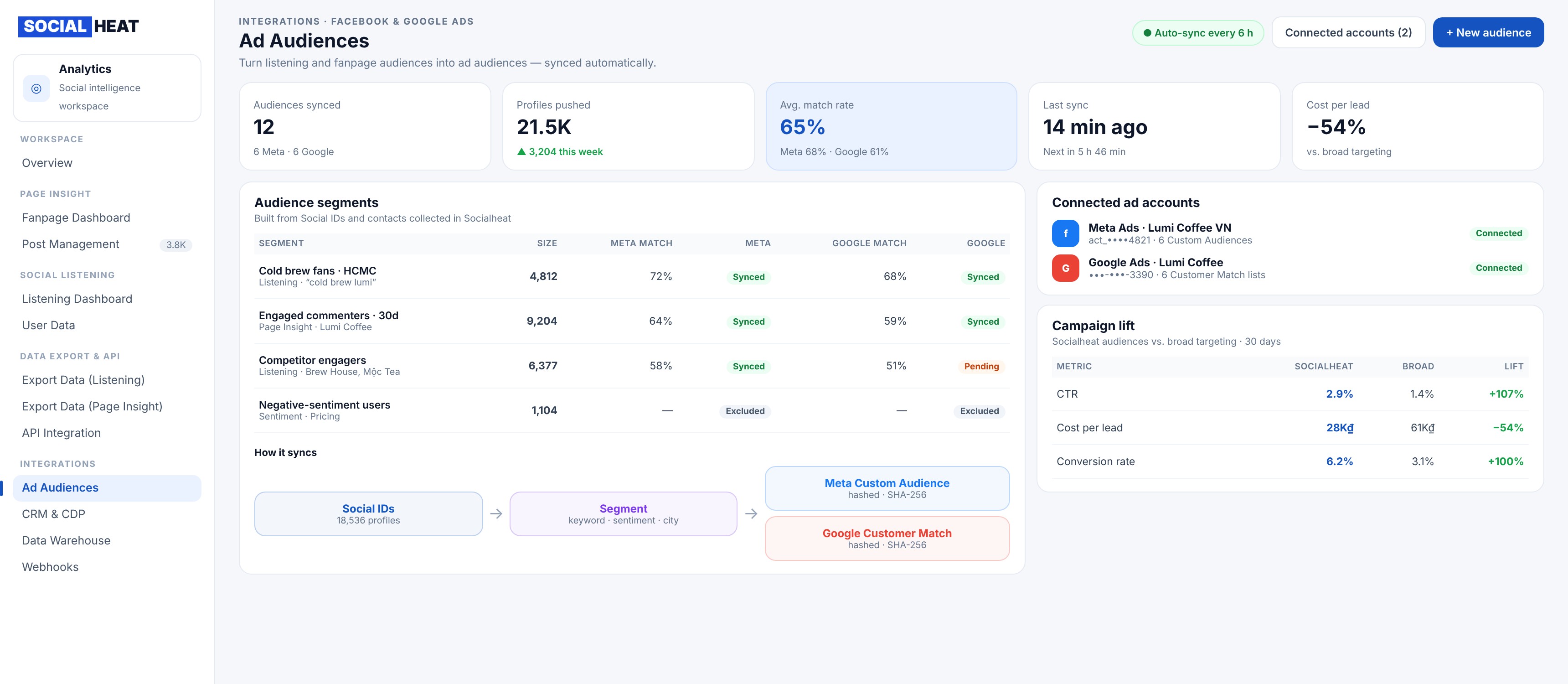1568x684 pixels.
Task: Go to Post Management page
Action: tap(107, 244)
